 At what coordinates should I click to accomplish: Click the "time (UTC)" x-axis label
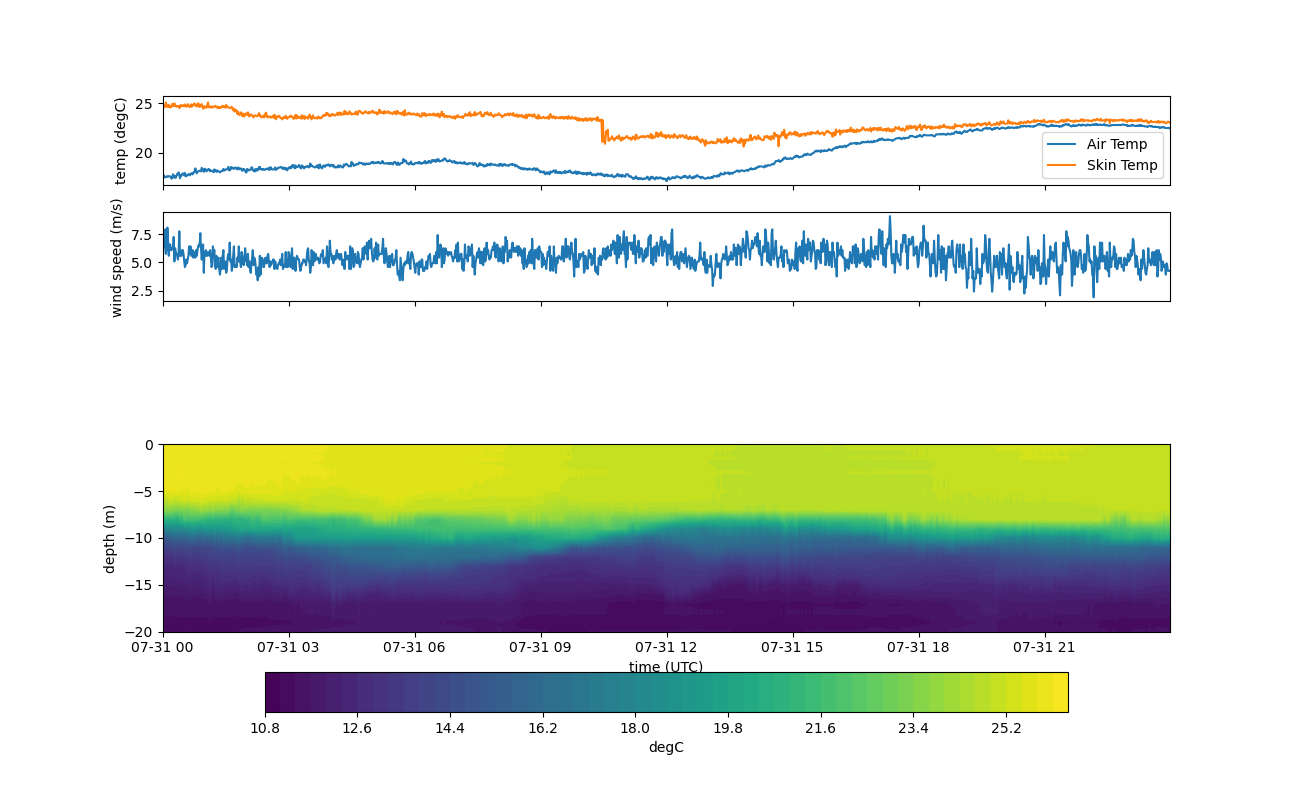[x=666, y=667]
